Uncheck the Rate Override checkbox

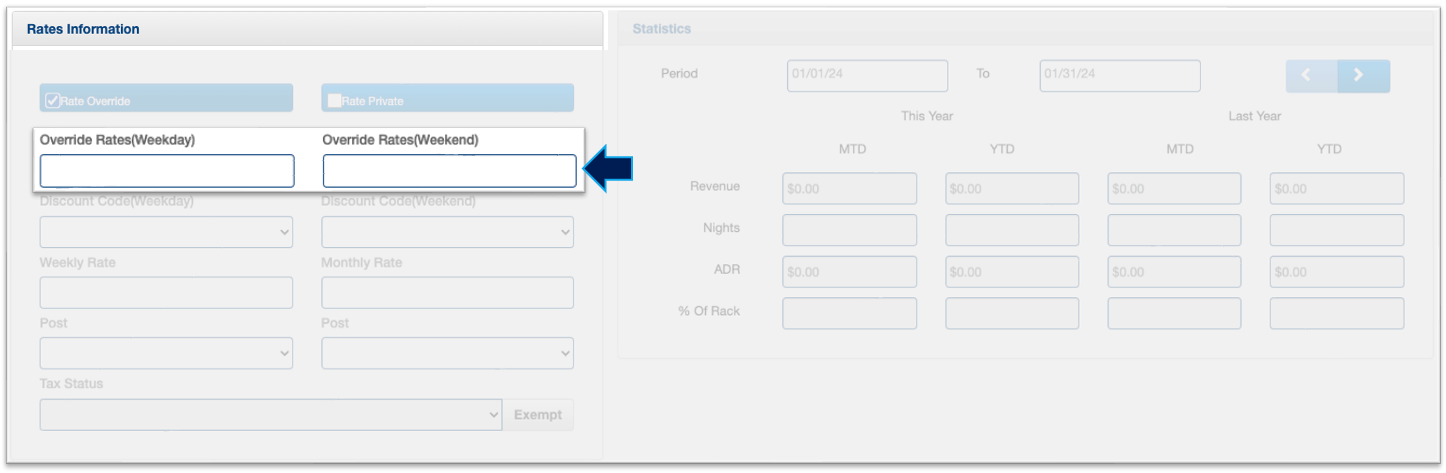tap(53, 100)
